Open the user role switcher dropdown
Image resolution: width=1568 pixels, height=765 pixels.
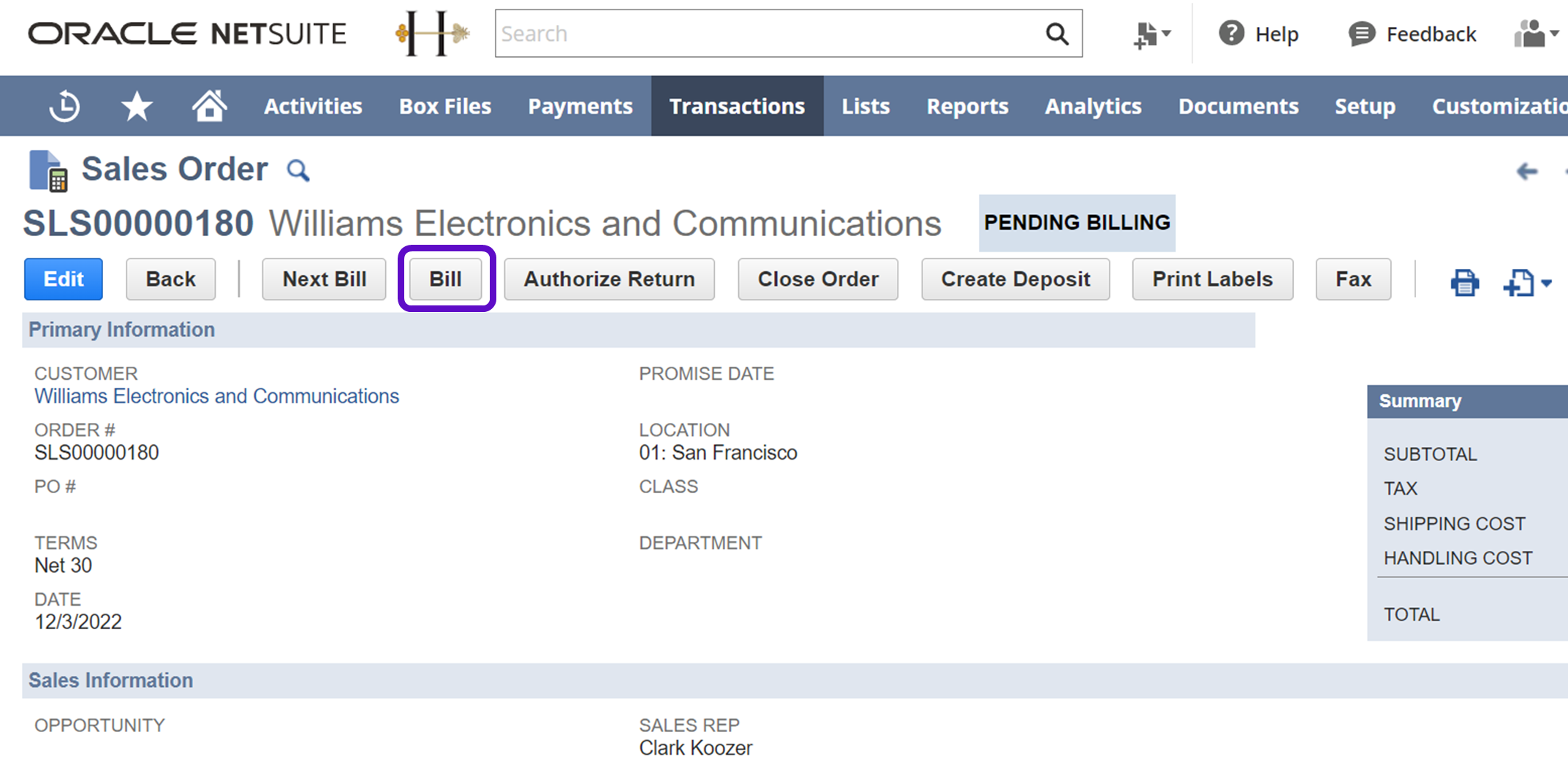[x=1536, y=34]
